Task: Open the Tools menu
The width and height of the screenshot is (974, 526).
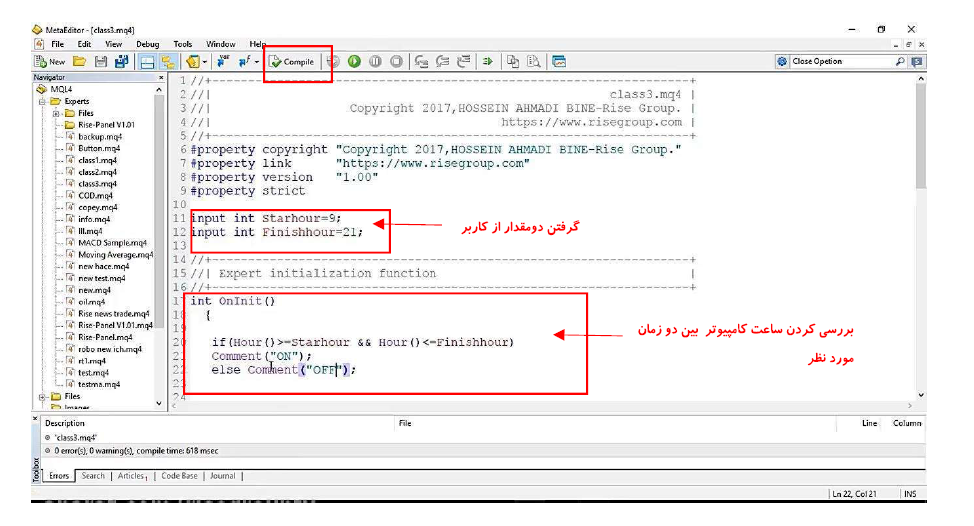Action: (183, 44)
